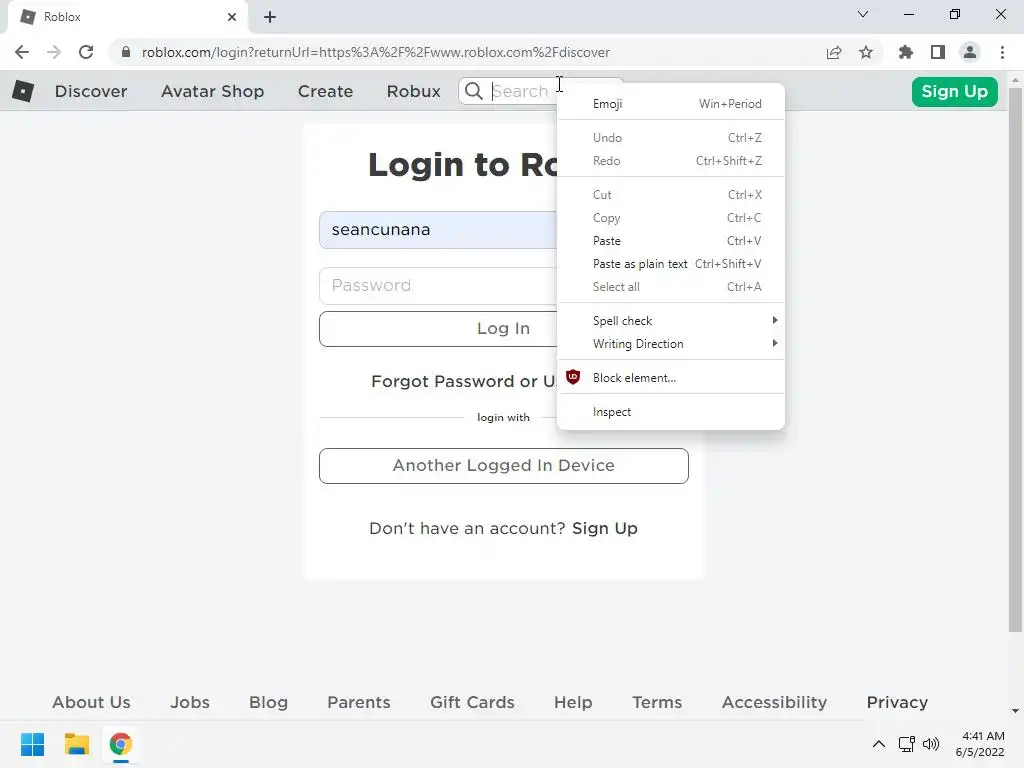Choose Block element... menu entry
This screenshot has width=1024, height=768.
point(671,377)
